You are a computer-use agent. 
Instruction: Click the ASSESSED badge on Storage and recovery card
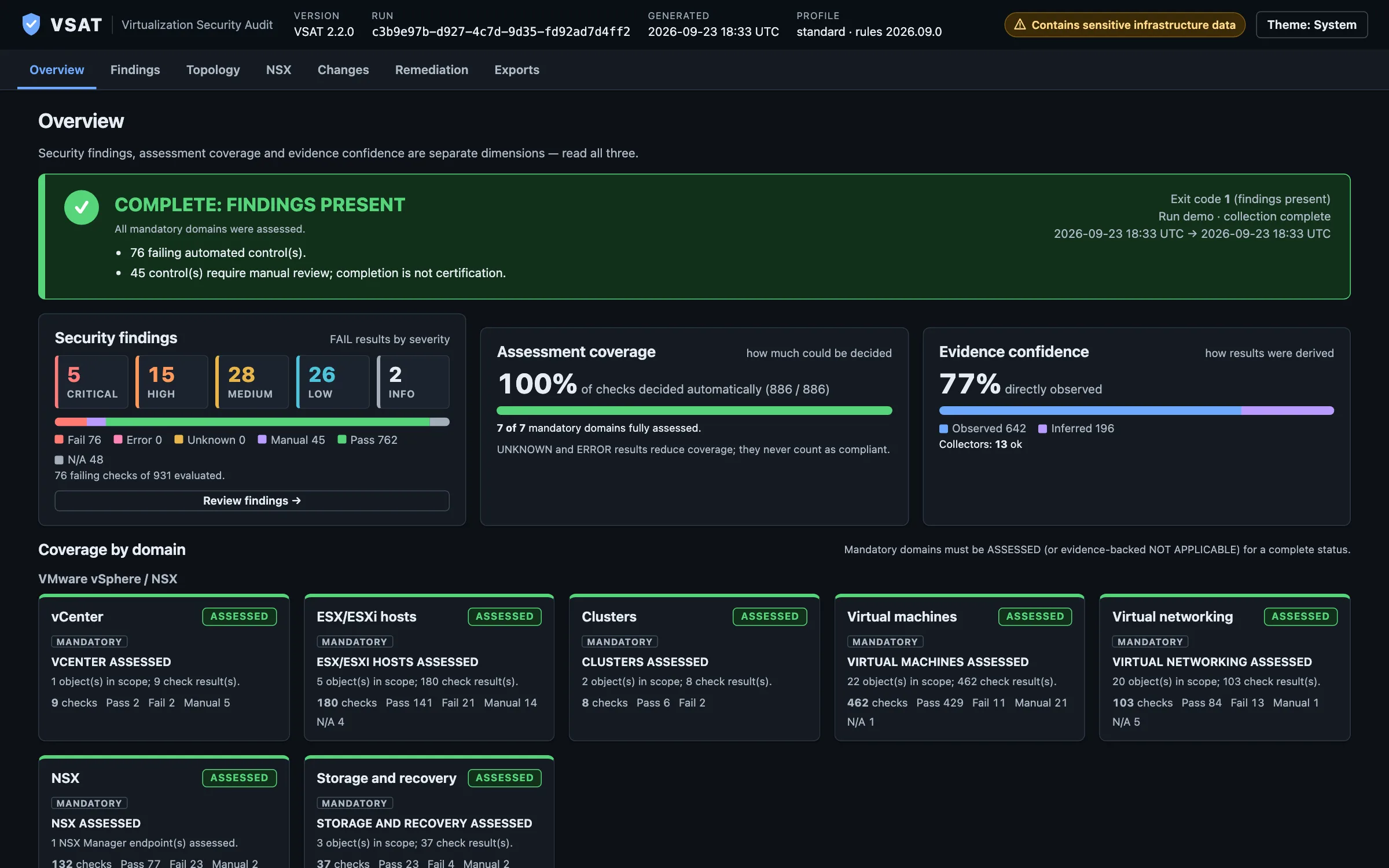point(505,778)
